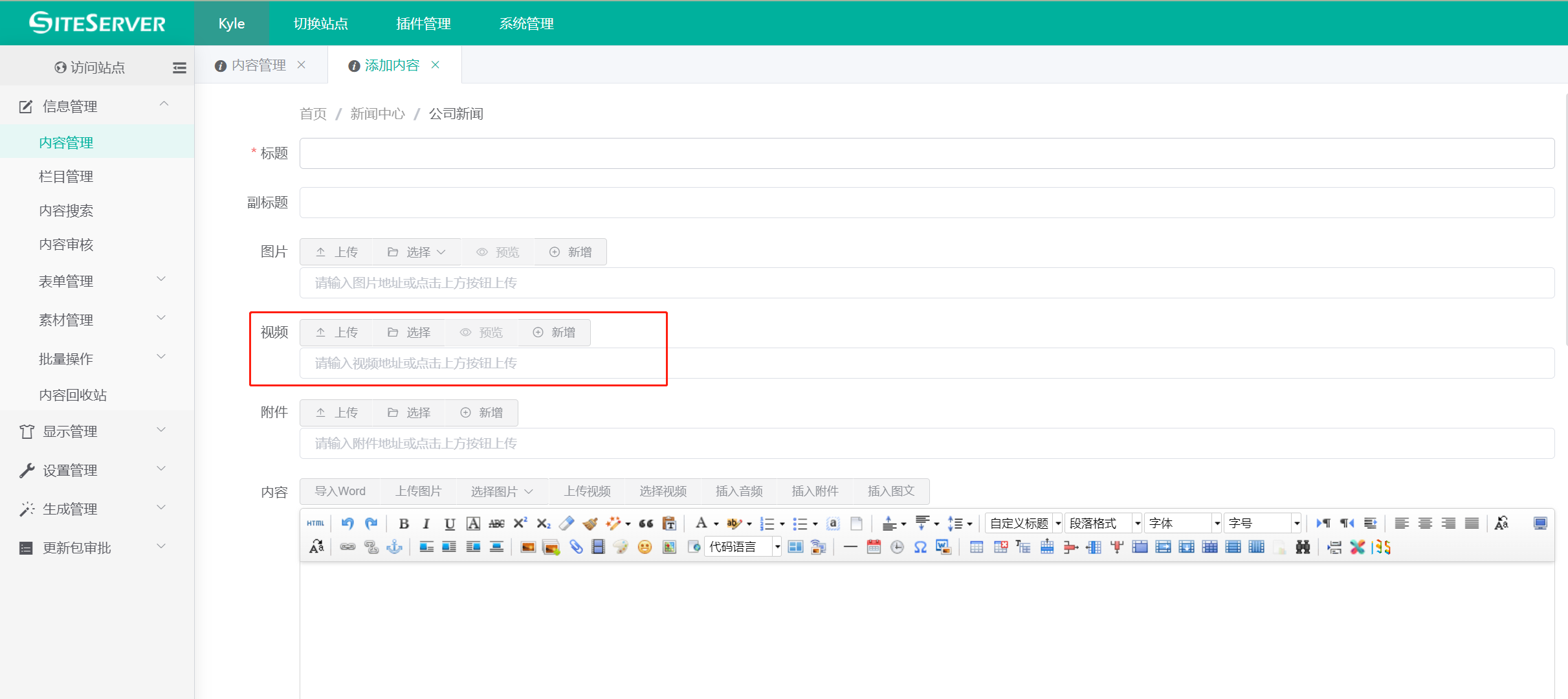
Task: Apply bold formatting in editor
Action: [x=404, y=524]
